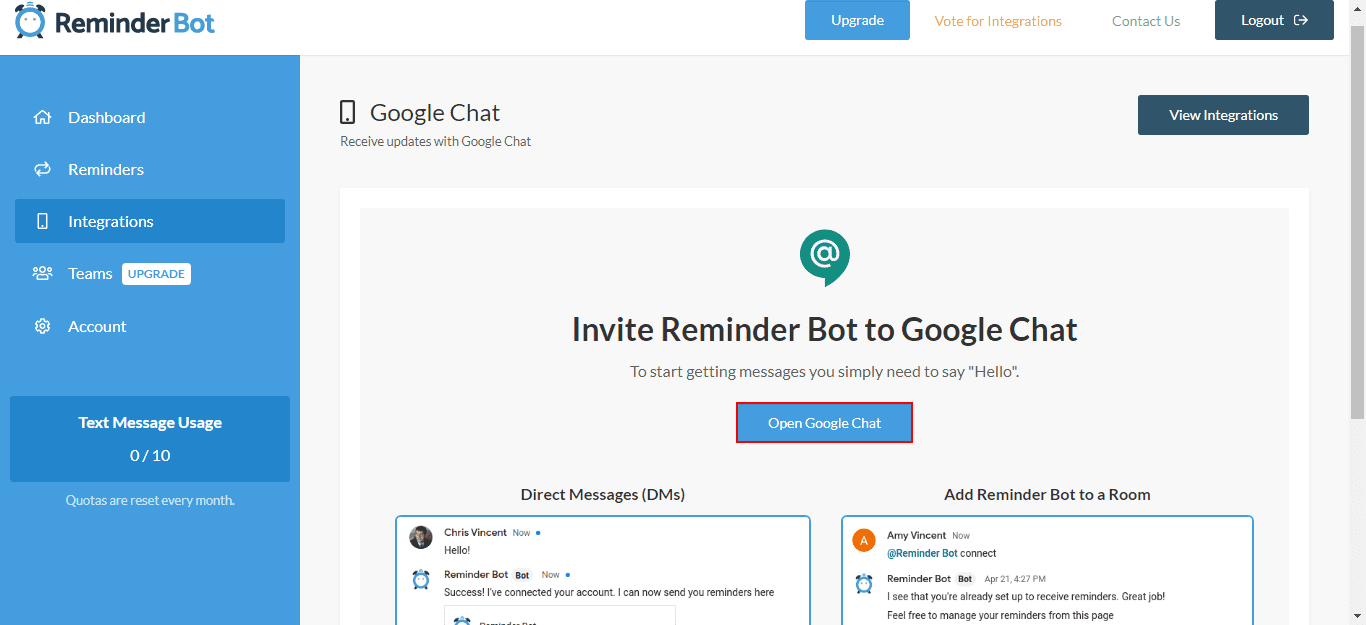Click the 'Hello!' message from Chris Vincent
The width and height of the screenshot is (1366, 625).
click(457, 550)
